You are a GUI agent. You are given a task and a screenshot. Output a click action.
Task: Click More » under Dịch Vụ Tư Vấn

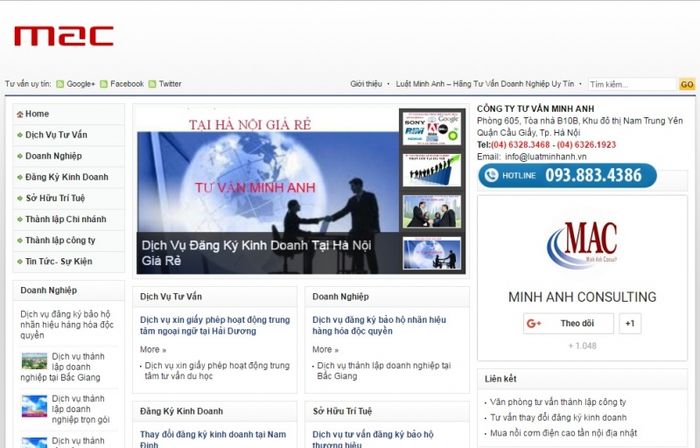153,349
